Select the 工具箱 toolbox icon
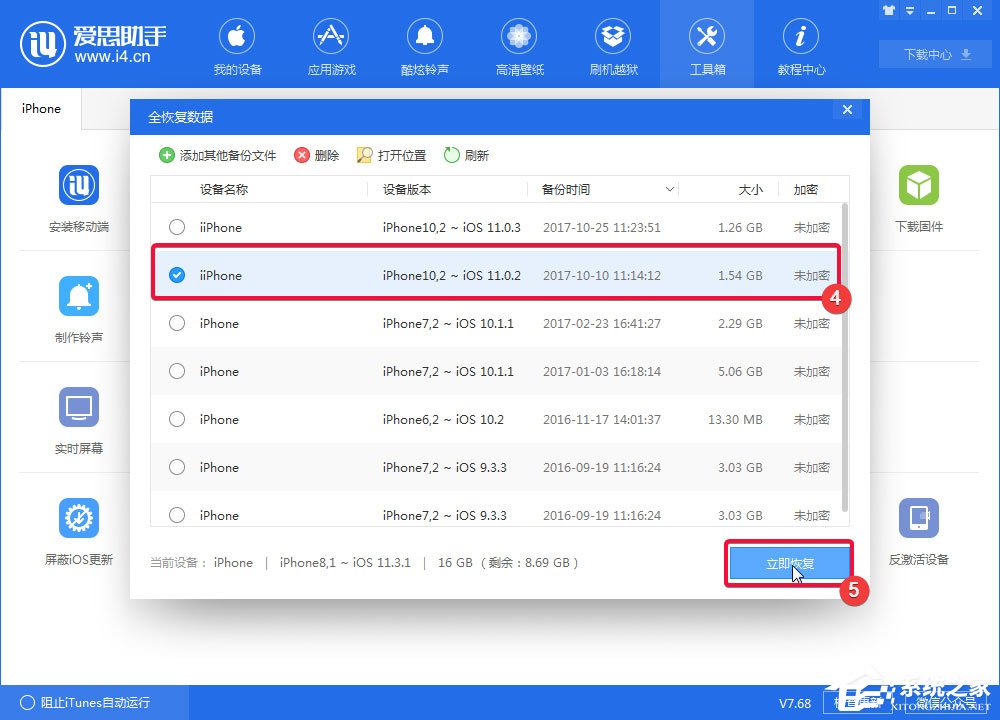Image resolution: width=1000 pixels, height=720 pixels. coord(707,45)
